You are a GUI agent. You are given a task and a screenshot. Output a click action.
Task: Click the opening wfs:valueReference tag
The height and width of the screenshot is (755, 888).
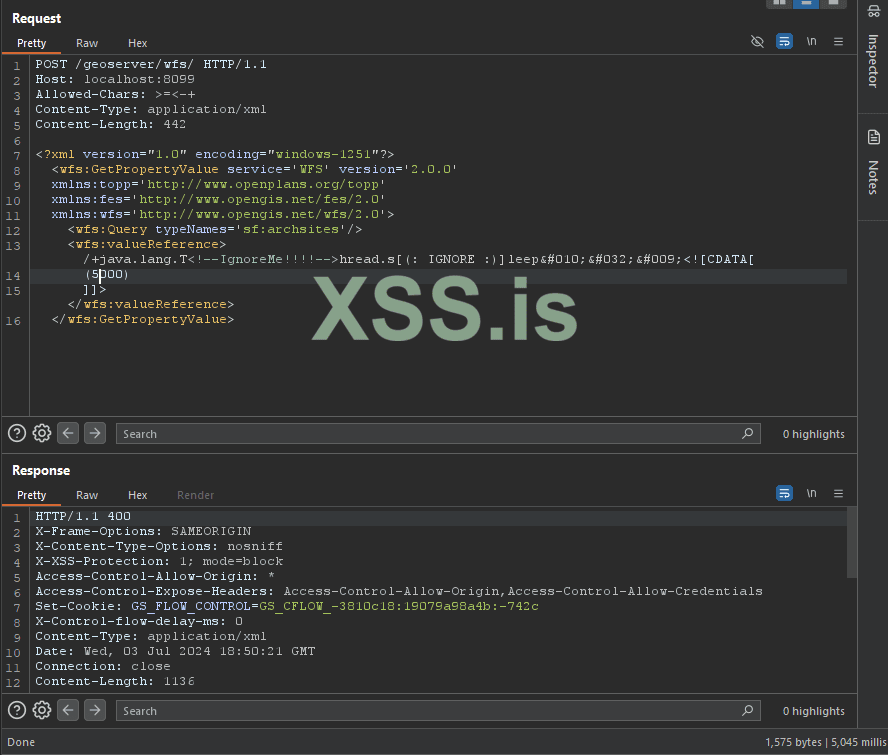tap(147, 244)
